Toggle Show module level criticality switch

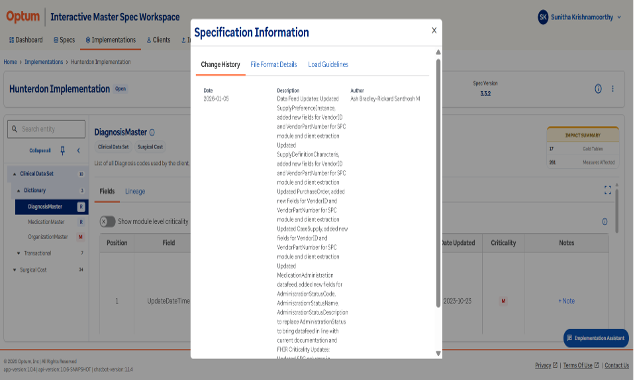tap(107, 222)
